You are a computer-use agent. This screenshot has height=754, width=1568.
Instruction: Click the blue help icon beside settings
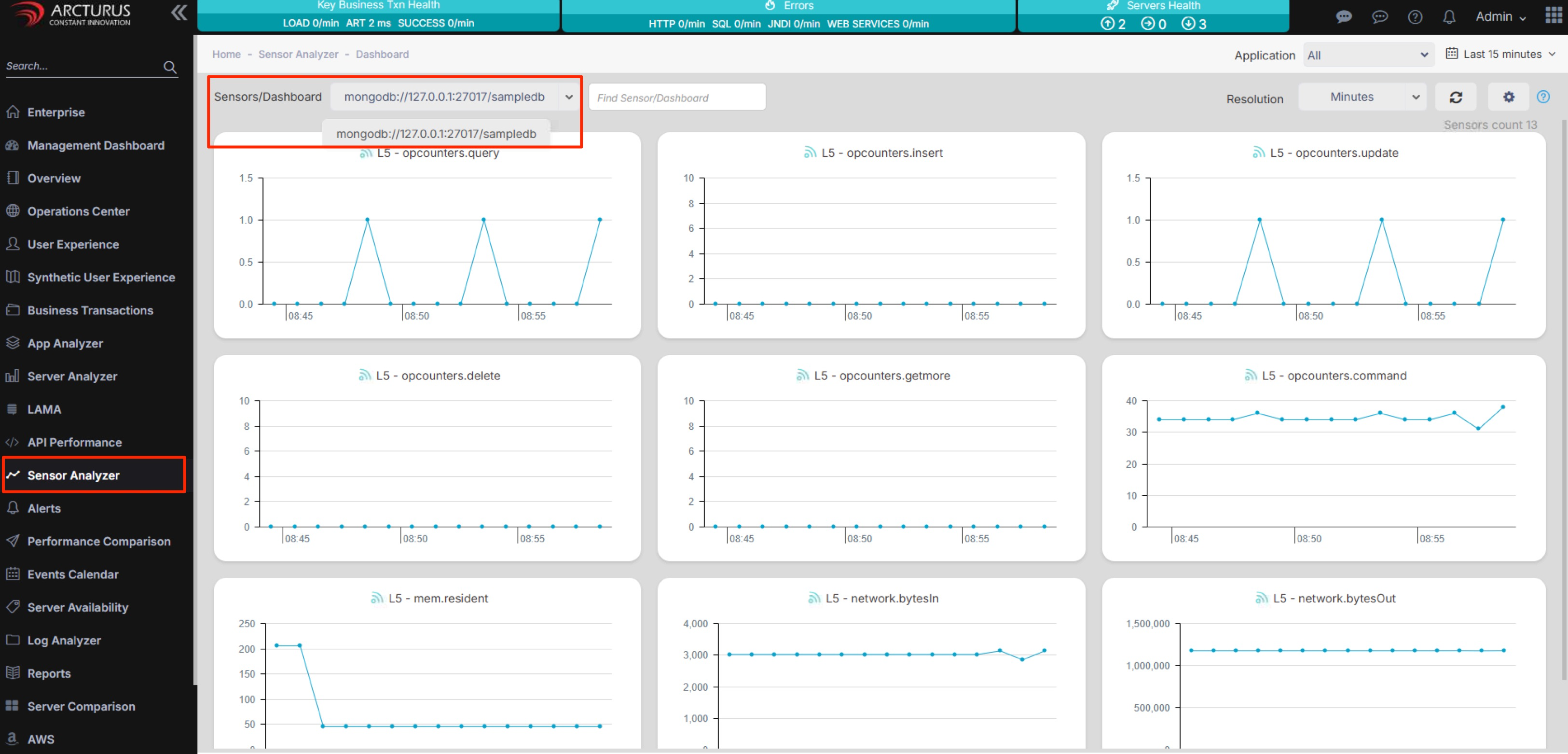(1543, 97)
